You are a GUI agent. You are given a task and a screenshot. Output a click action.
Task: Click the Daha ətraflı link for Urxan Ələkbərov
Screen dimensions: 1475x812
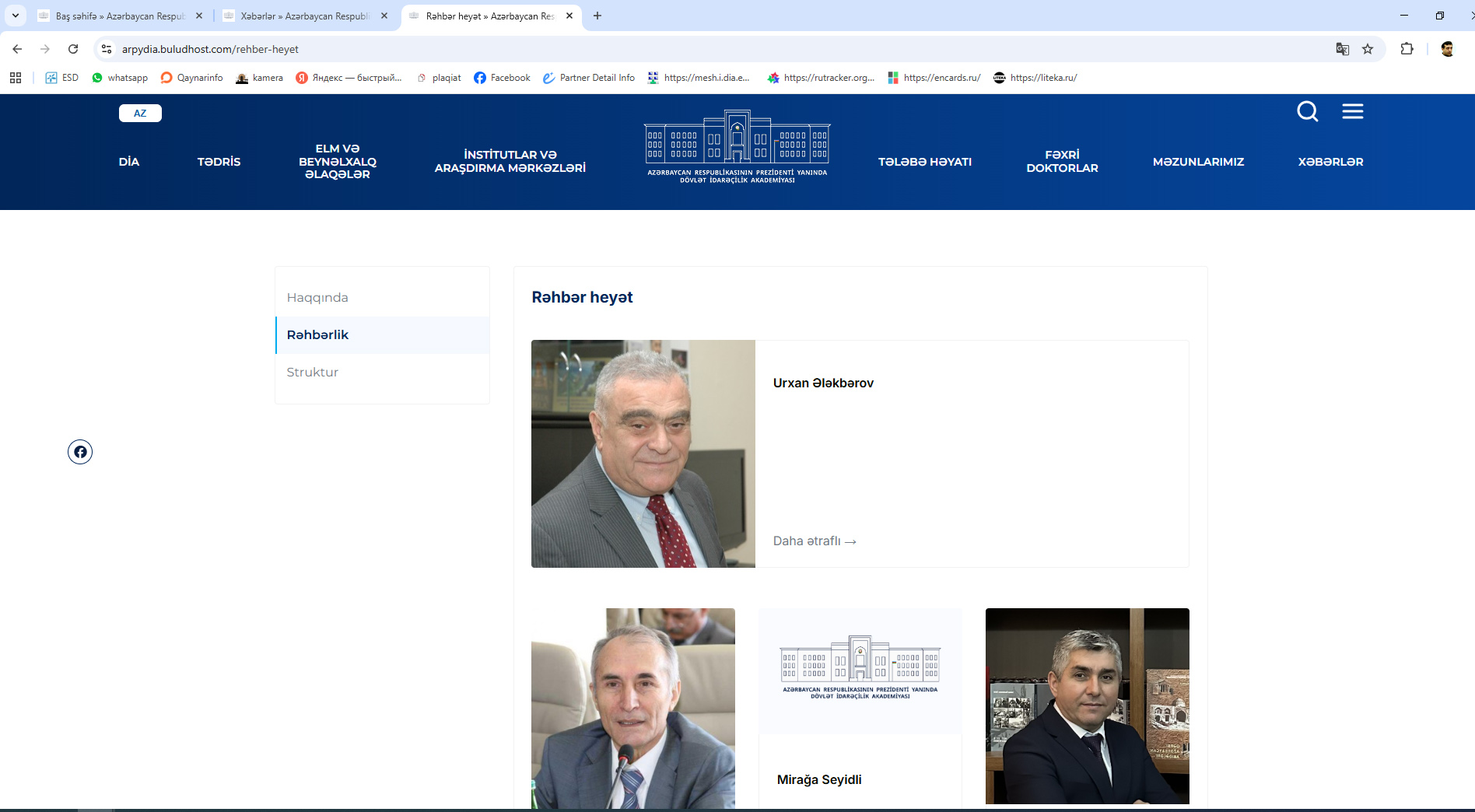coord(814,541)
